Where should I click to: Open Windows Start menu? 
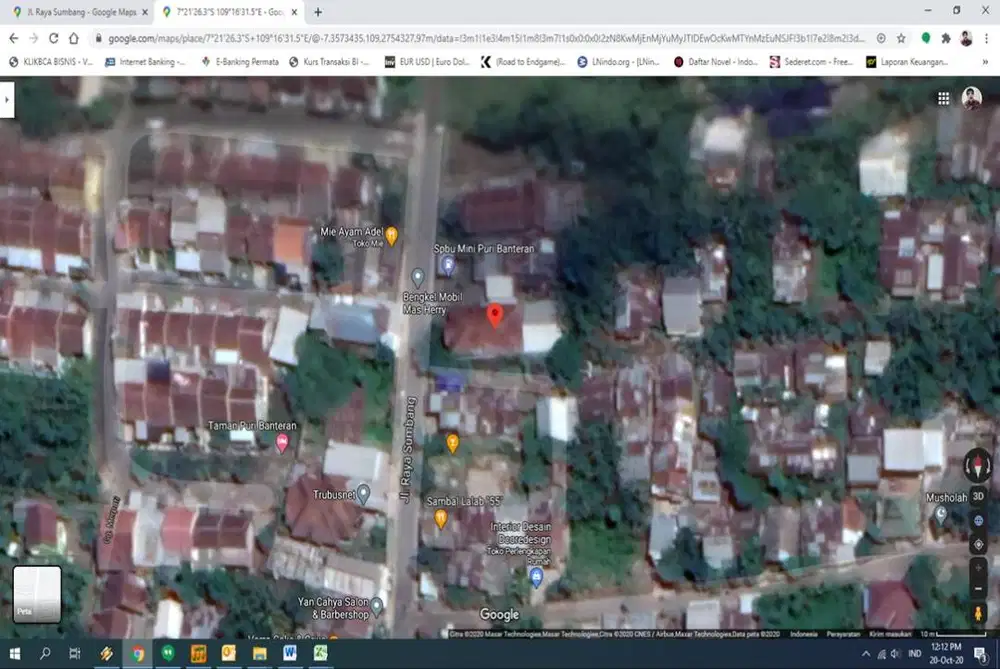pyautogui.click(x=15, y=653)
